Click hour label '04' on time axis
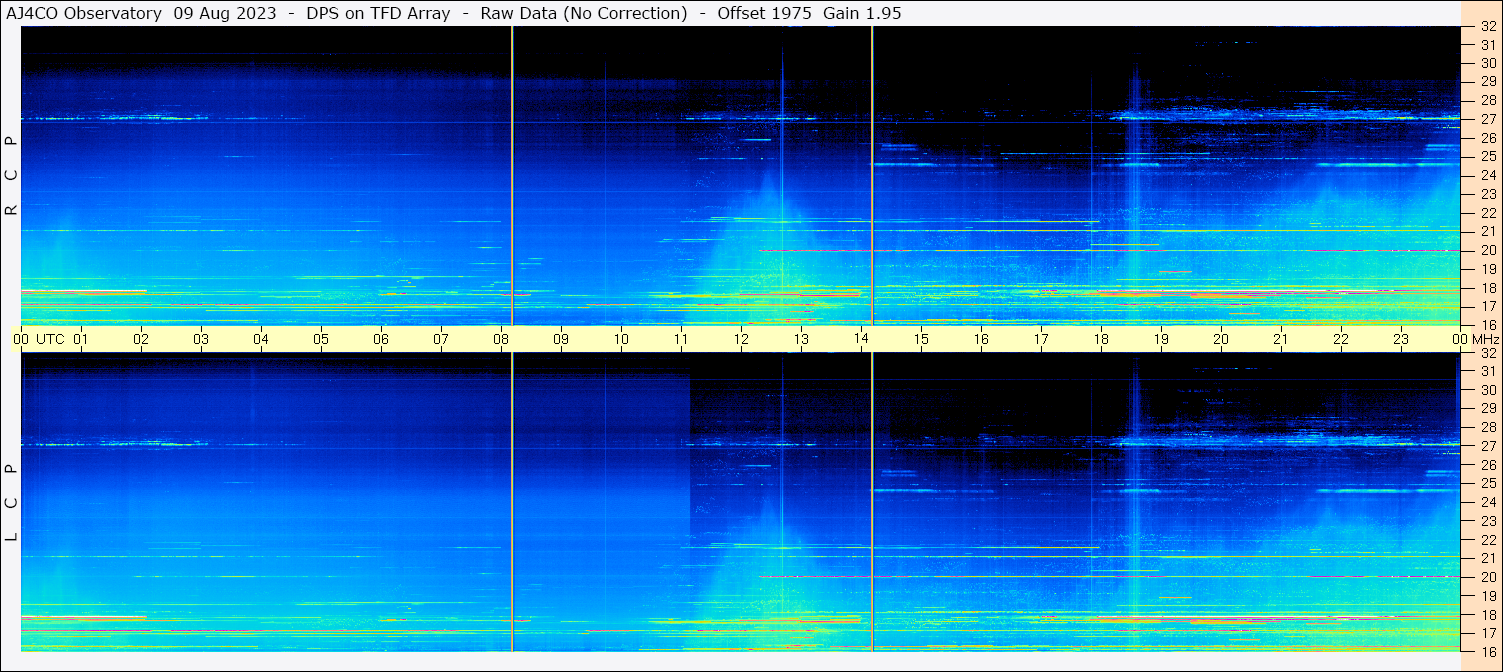This screenshot has width=1503, height=672. 261,339
